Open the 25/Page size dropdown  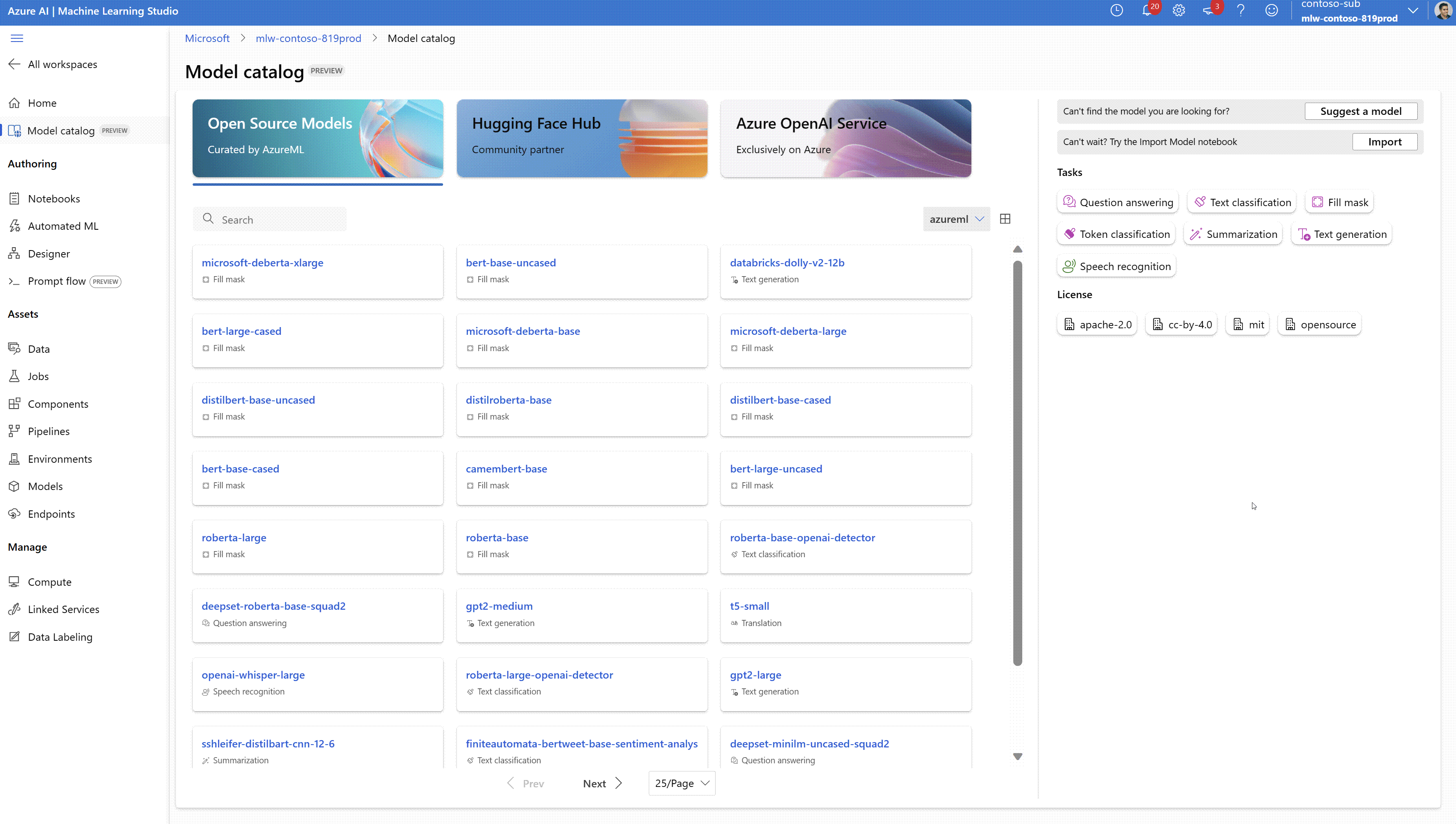coord(682,783)
